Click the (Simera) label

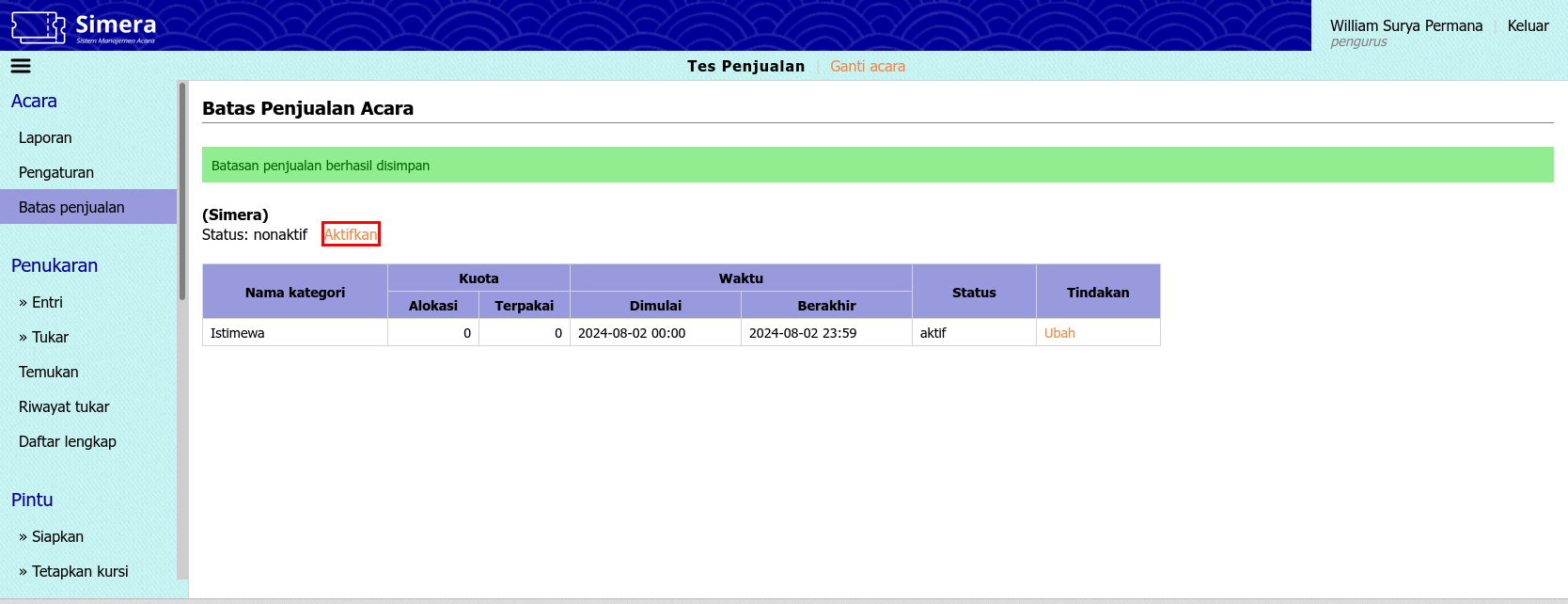click(235, 215)
